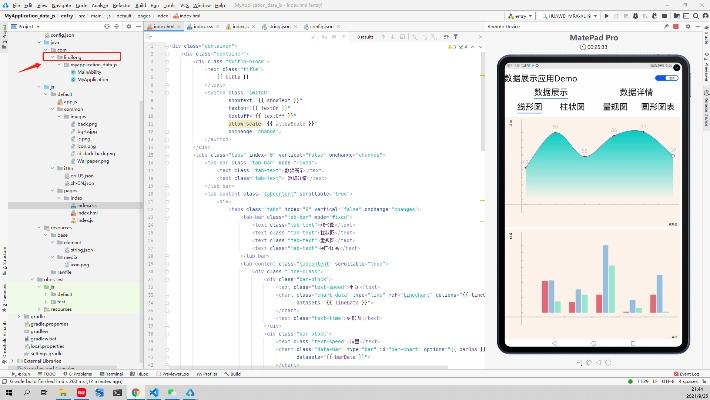Select 柱状图 tab in the preview

coord(571,105)
